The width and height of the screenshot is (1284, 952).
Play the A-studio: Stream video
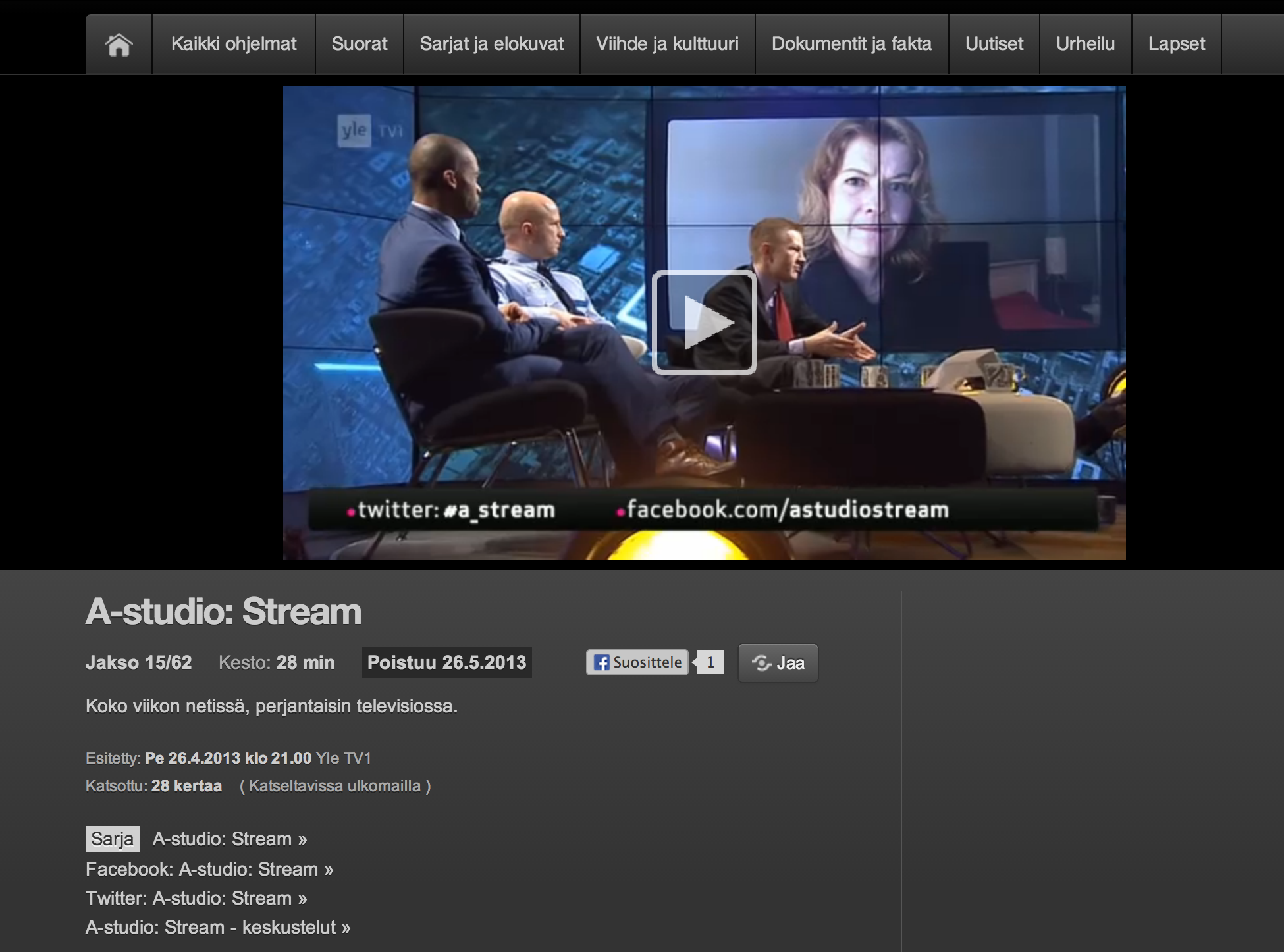(704, 323)
